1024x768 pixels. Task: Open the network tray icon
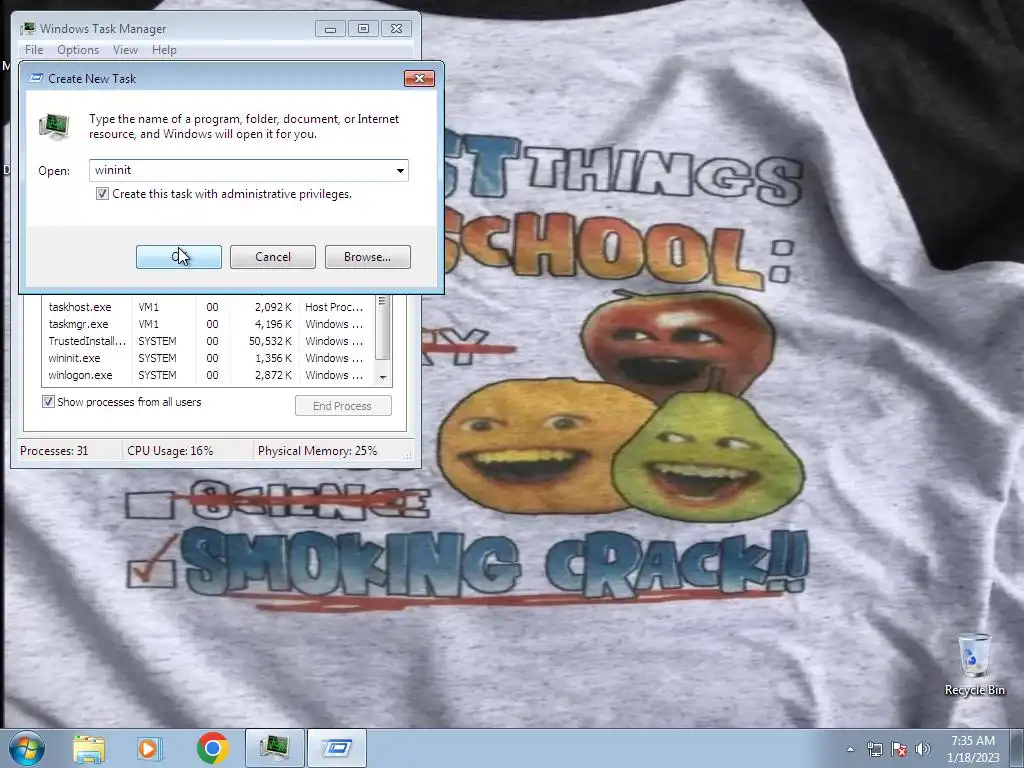[874, 749]
